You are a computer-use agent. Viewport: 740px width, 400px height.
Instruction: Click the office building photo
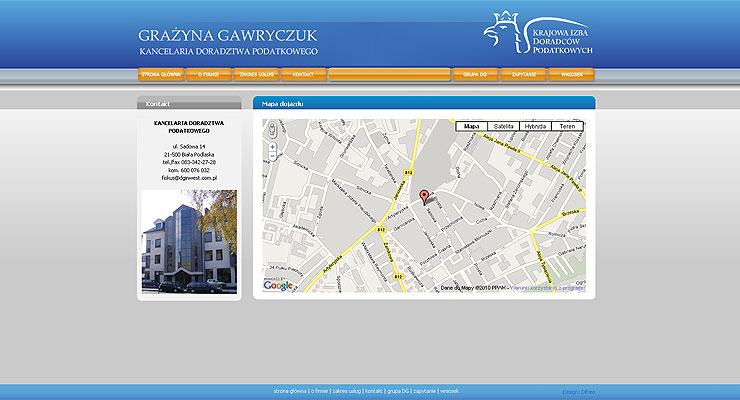click(x=189, y=242)
